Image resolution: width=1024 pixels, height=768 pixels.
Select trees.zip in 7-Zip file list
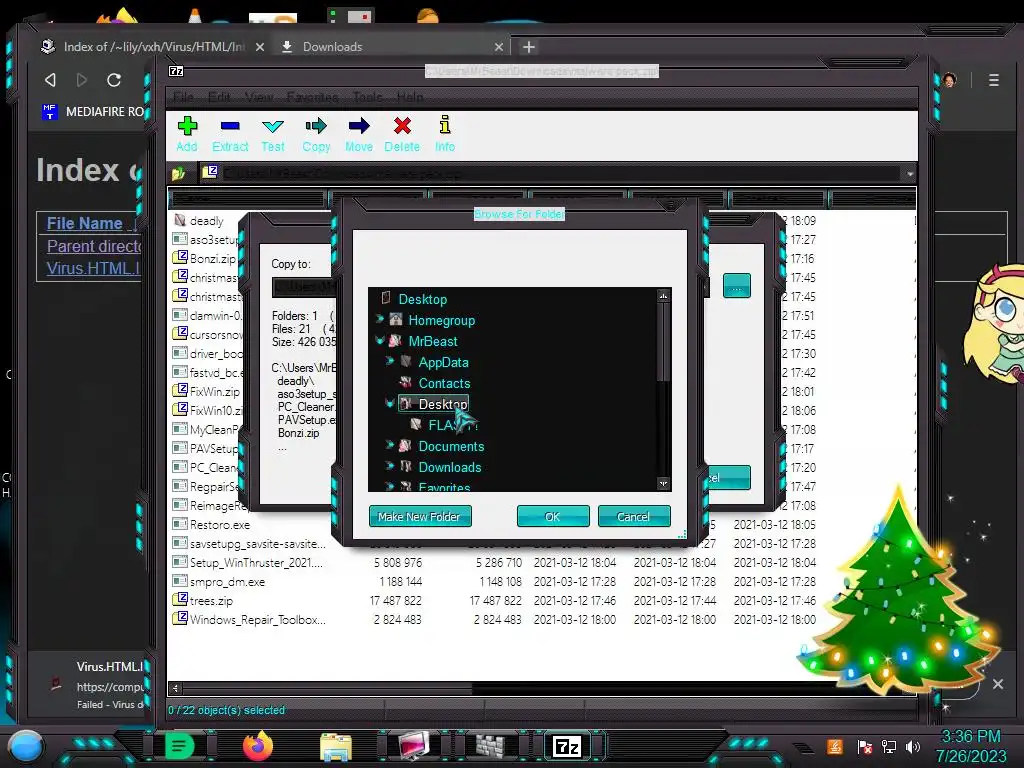[x=211, y=600]
